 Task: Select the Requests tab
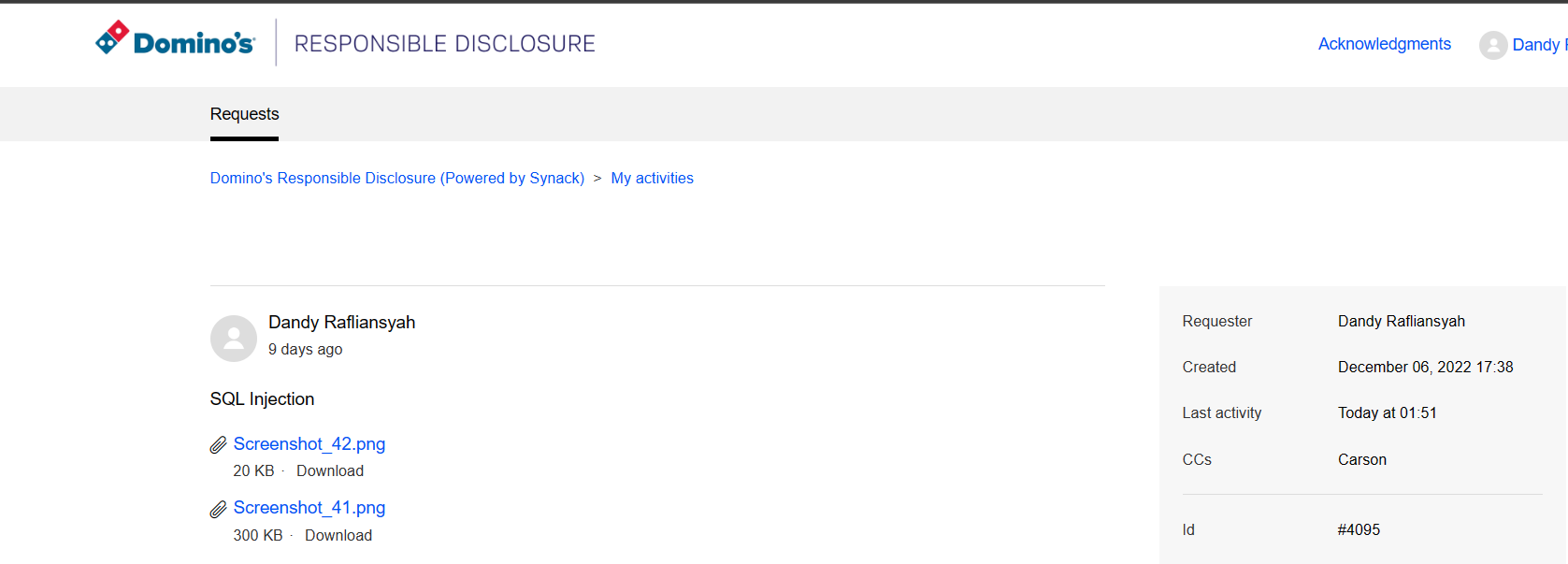point(244,114)
